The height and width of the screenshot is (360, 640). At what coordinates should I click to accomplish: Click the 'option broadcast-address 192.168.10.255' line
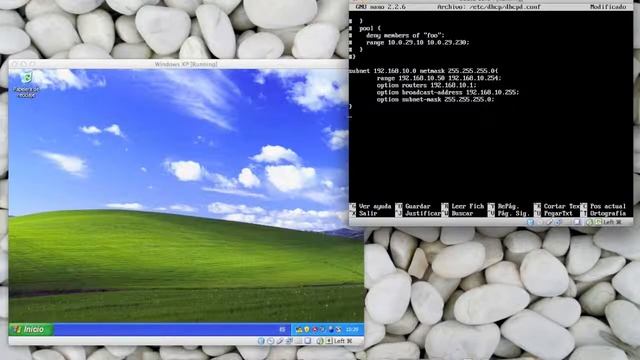pyautogui.click(x=448, y=93)
